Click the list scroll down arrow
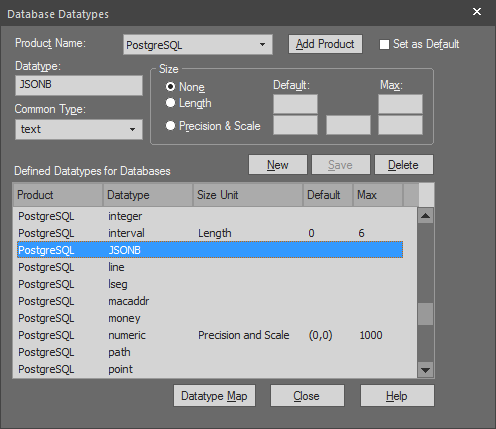496x429 pixels. coord(425,370)
